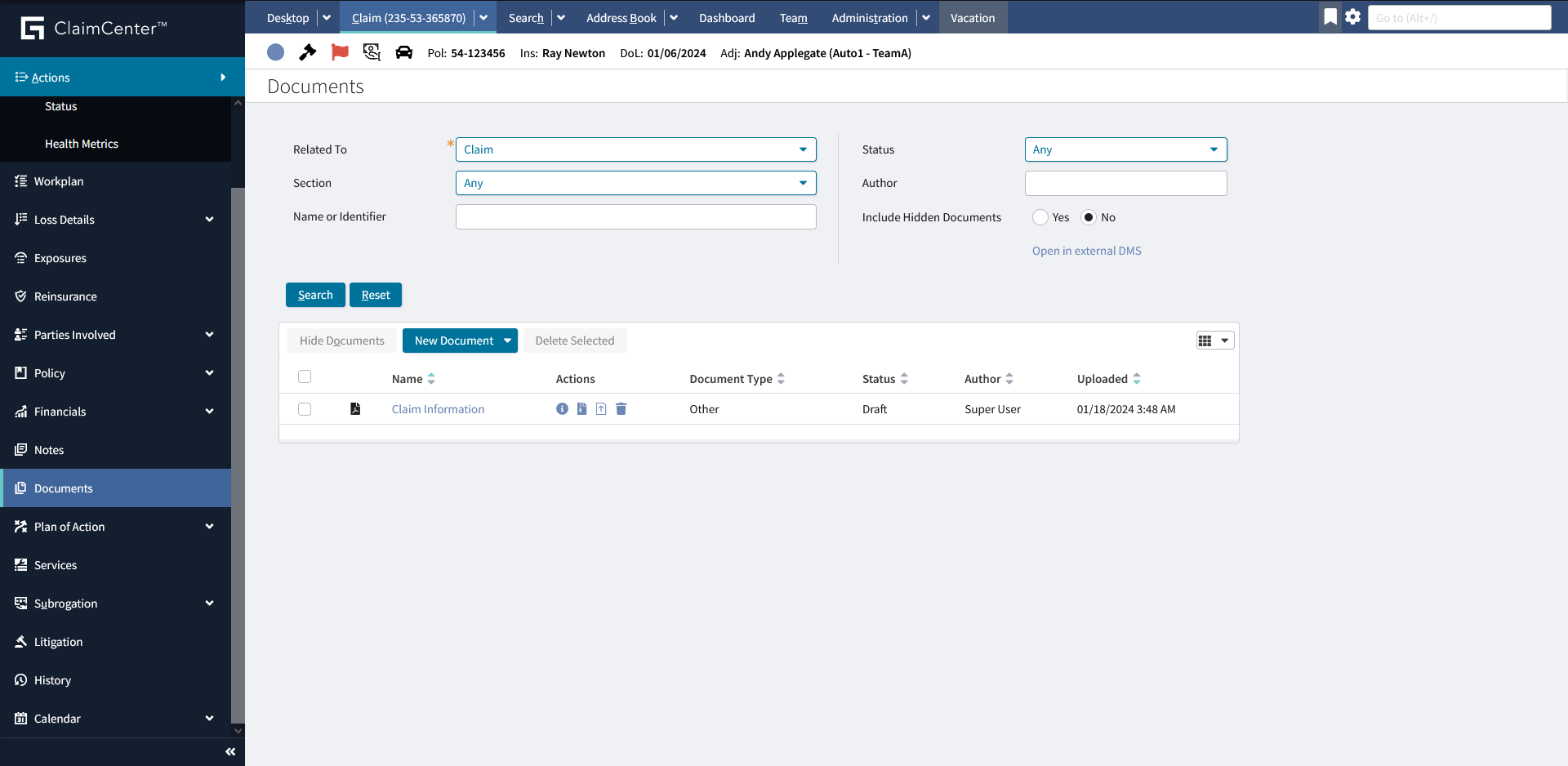The image size is (1568, 766).
Task: Click the upload icon for Claim Information
Action: pyautogui.click(x=601, y=409)
